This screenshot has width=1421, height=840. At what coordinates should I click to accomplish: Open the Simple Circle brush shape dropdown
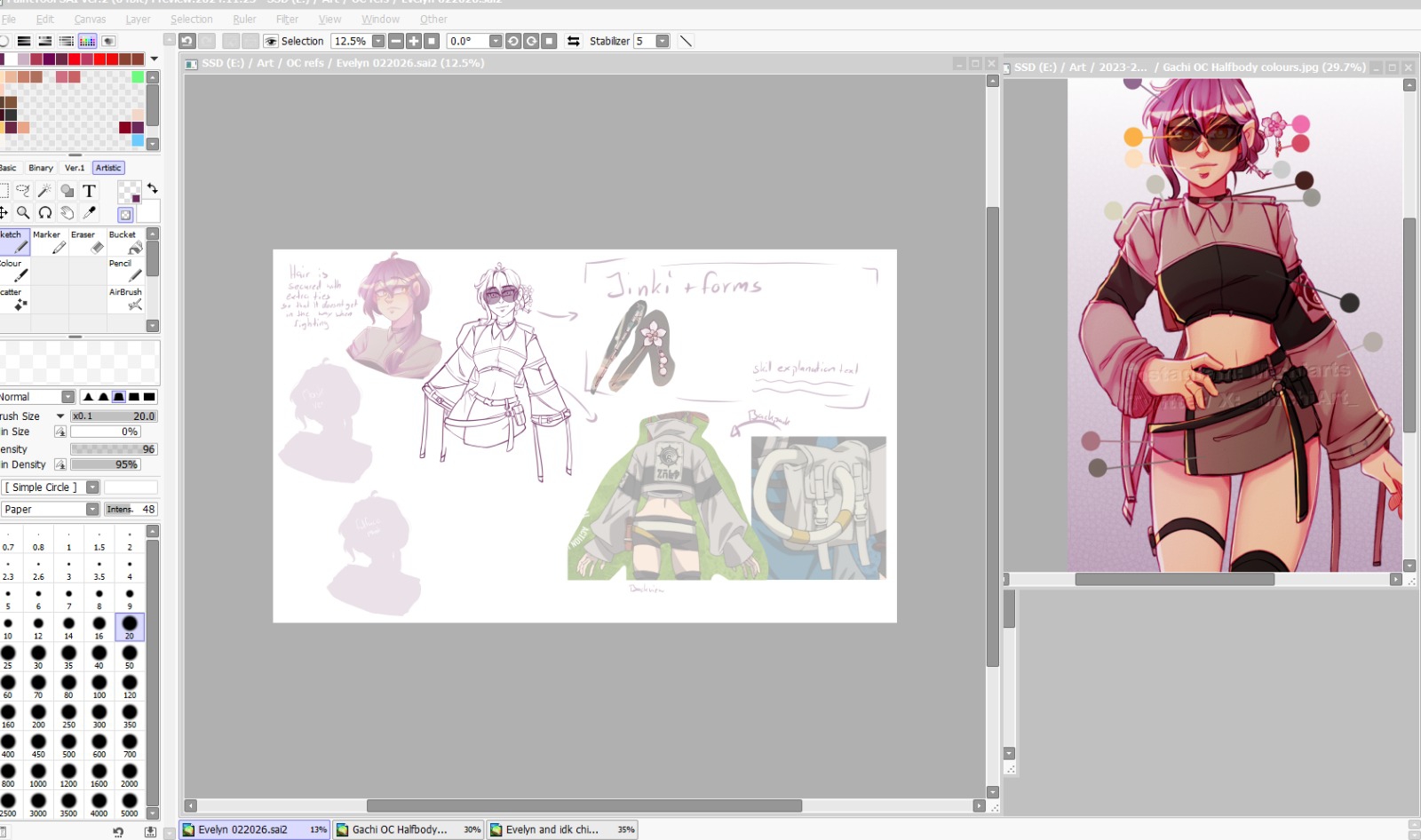point(92,487)
